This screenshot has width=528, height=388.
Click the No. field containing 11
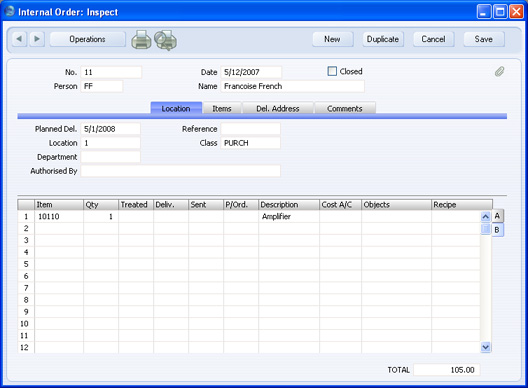(x=111, y=72)
